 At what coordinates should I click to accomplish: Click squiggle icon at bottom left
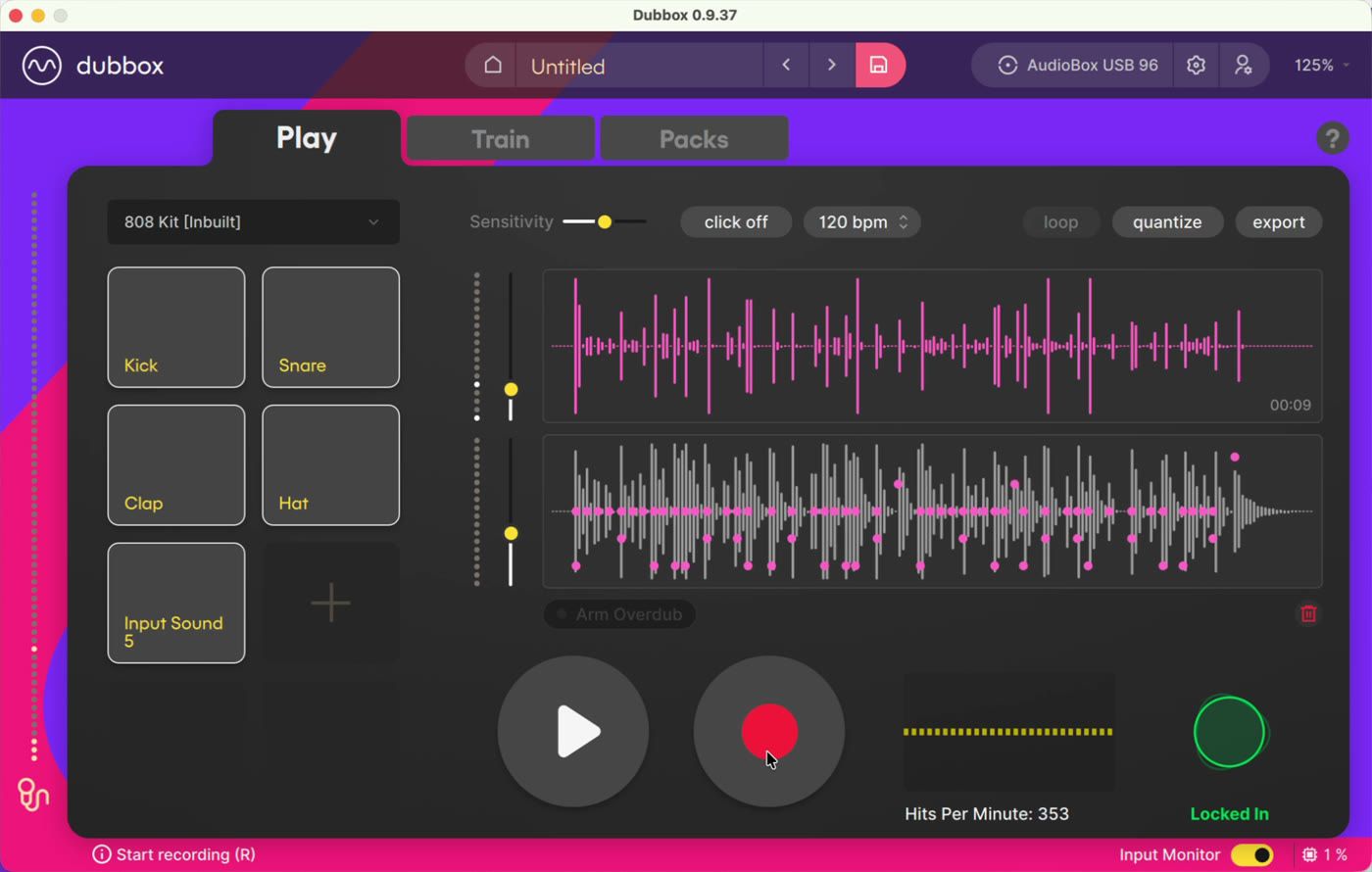[33, 795]
